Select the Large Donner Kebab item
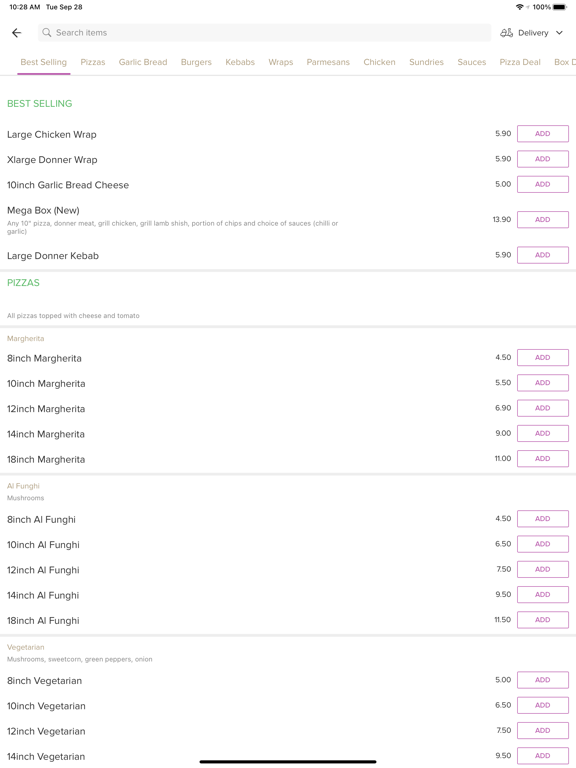Screen dimensions: 576x768 (53, 256)
